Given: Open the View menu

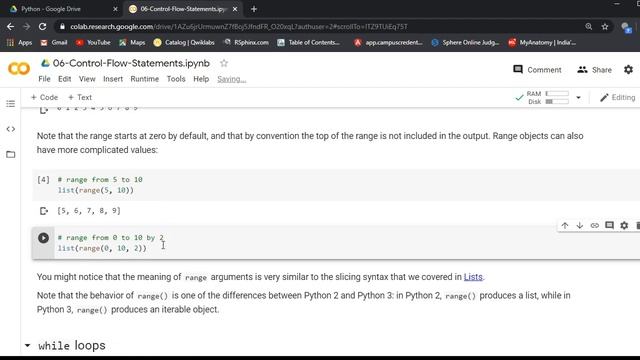Looking at the screenshot, I should point(87,79).
